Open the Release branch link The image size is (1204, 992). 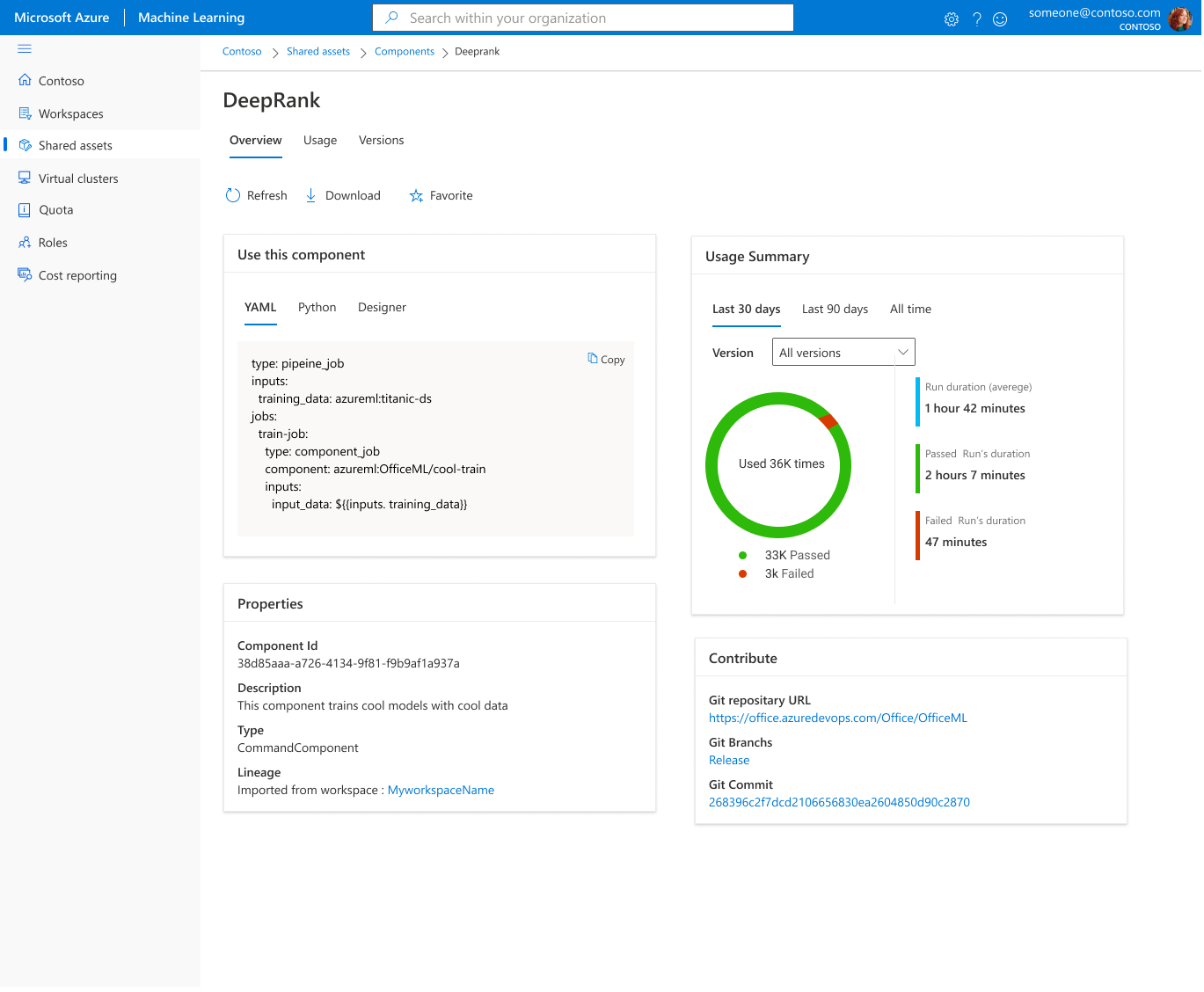coord(729,760)
